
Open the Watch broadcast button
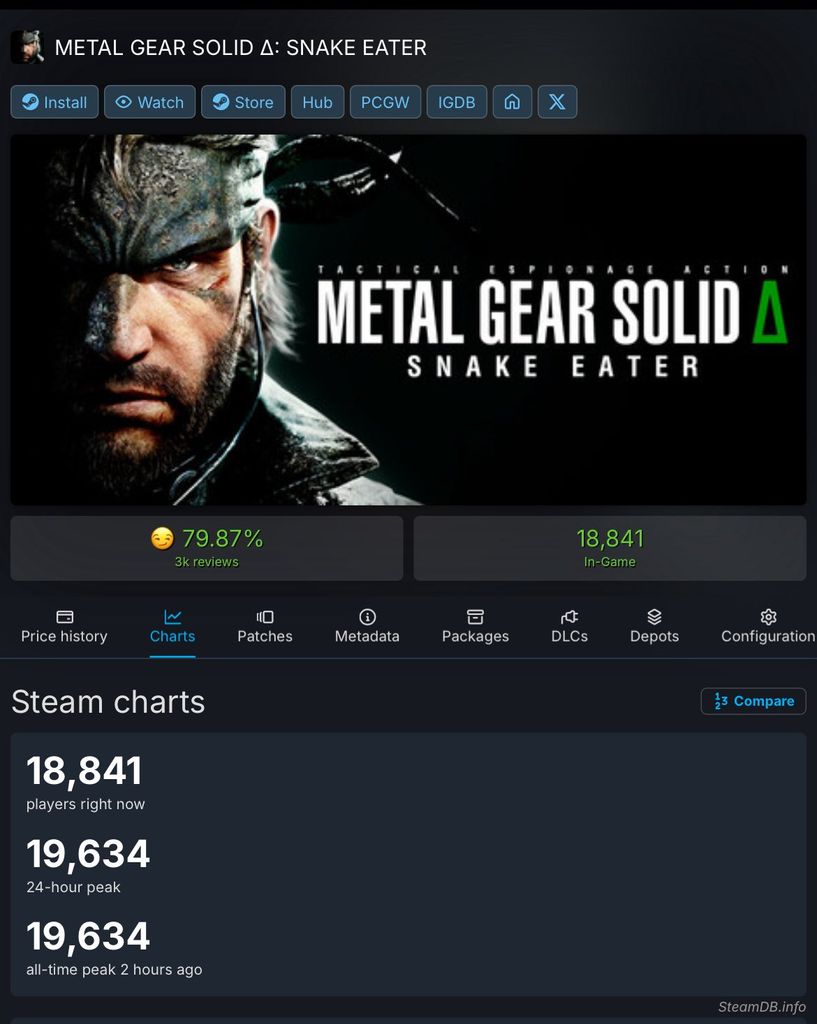pyautogui.click(x=149, y=102)
